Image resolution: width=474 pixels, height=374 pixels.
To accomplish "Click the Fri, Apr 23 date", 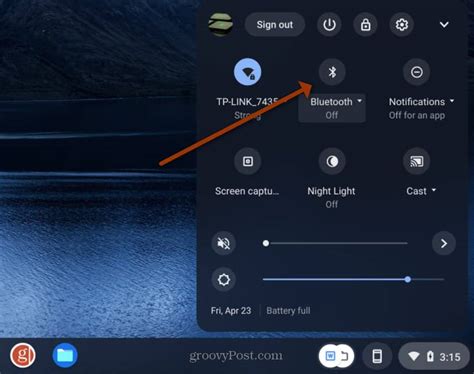I will tap(231, 311).
